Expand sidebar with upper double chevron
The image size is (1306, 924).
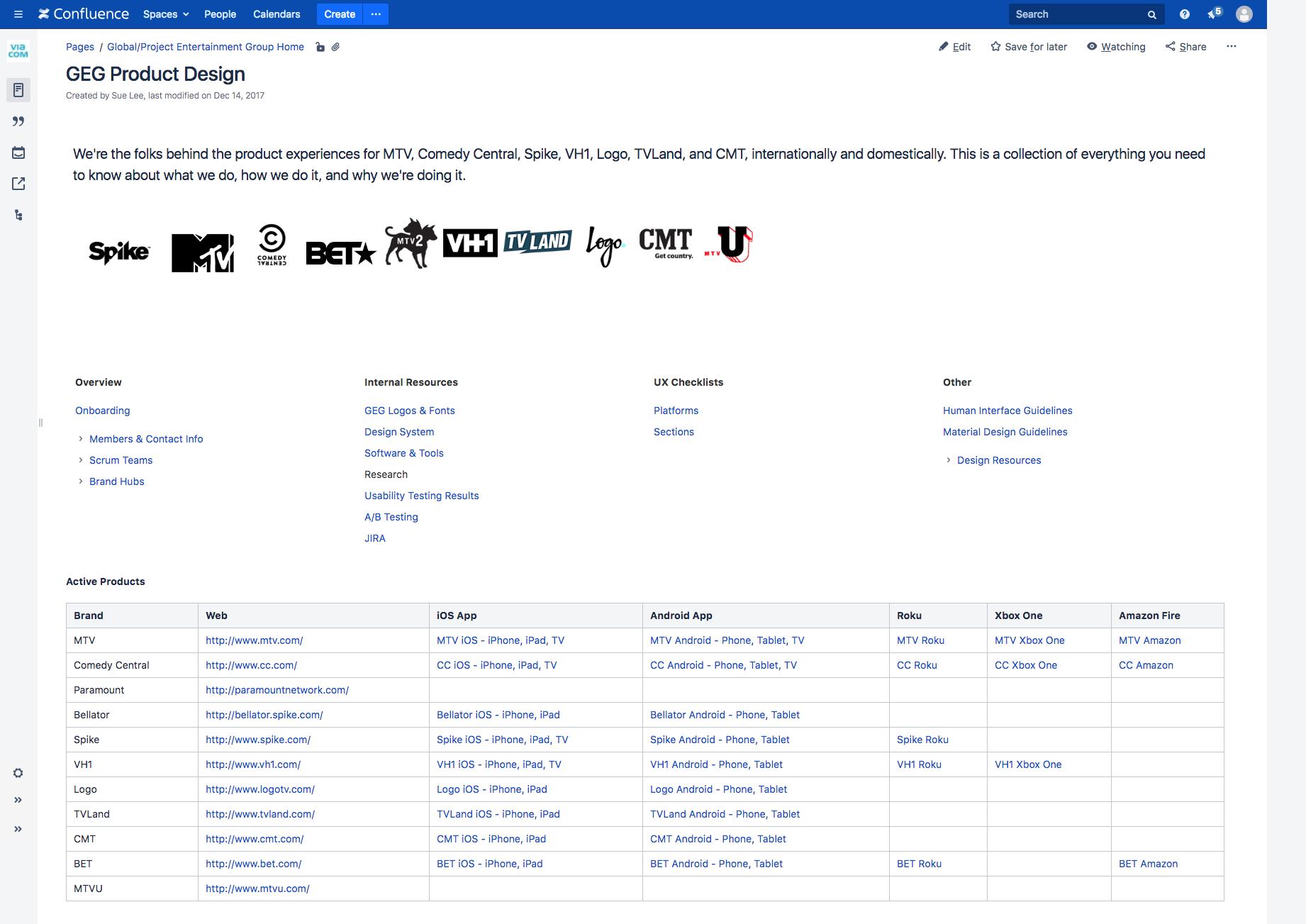click(x=18, y=800)
